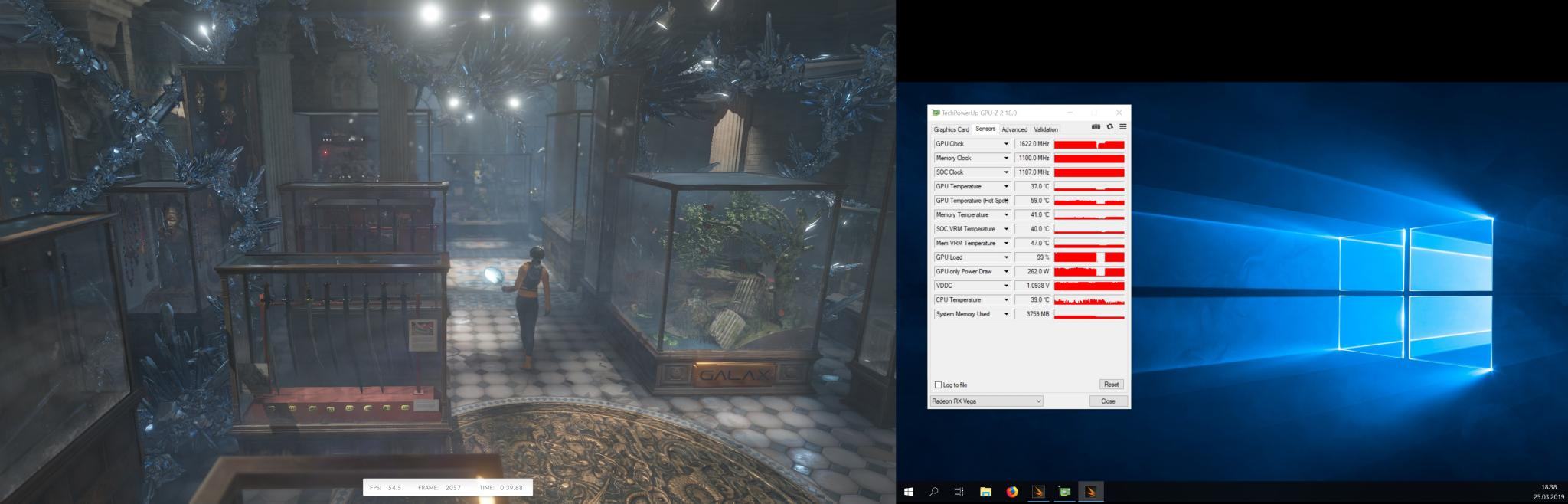Image resolution: width=1568 pixels, height=504 pixels.
Task: Switch to the Graphics Card tab
Action: (951, 129)
